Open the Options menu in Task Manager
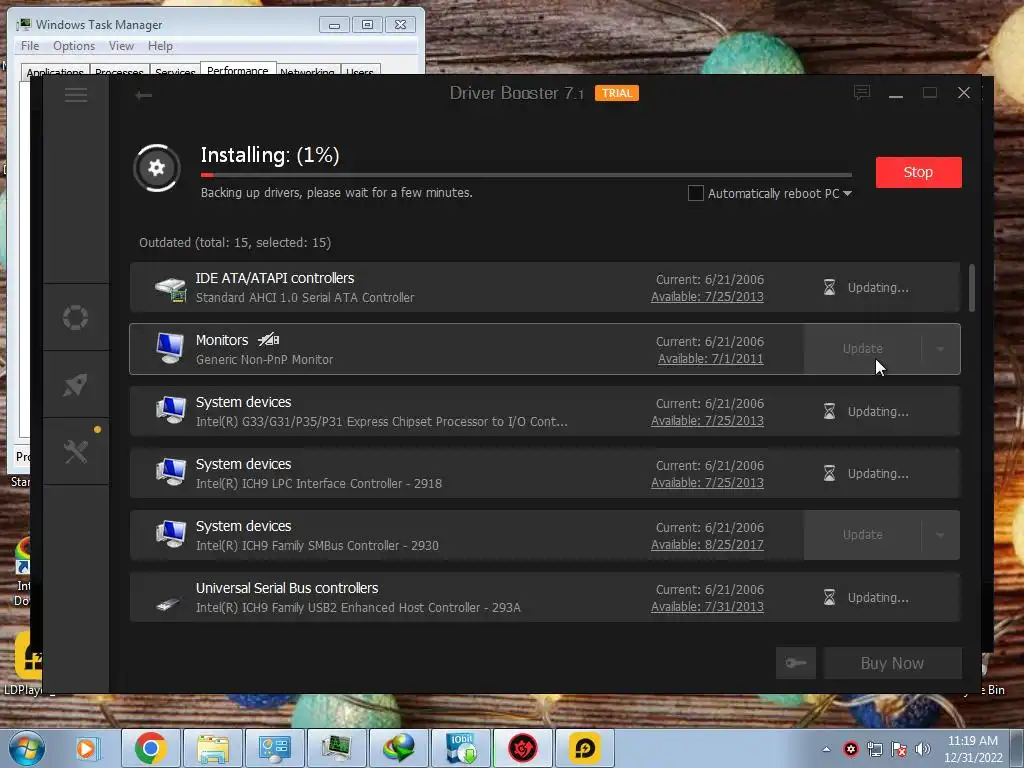Viewport: 1024px width, 768px height. click(x=74, y=46)
